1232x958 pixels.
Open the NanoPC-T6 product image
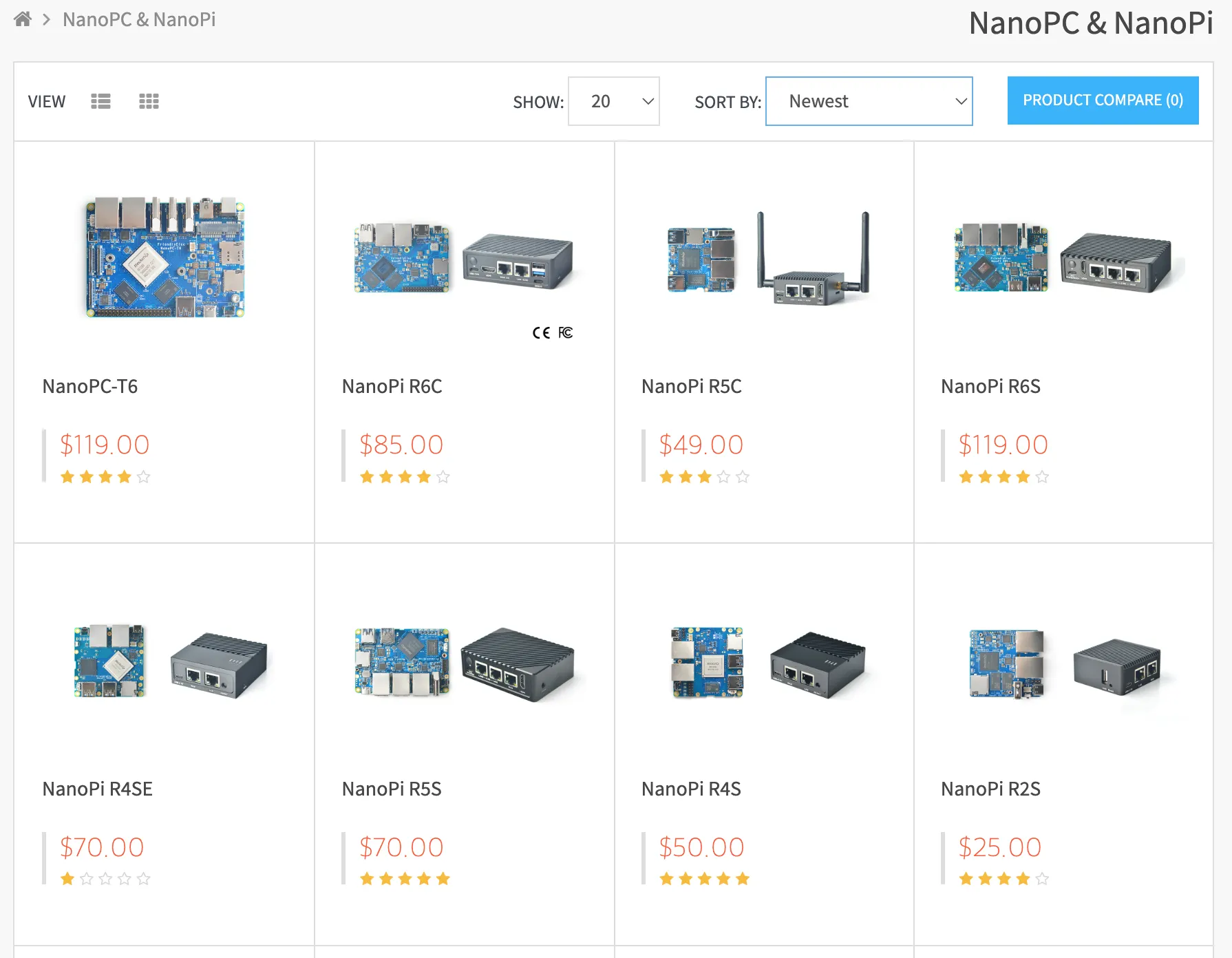coord(164,257)
